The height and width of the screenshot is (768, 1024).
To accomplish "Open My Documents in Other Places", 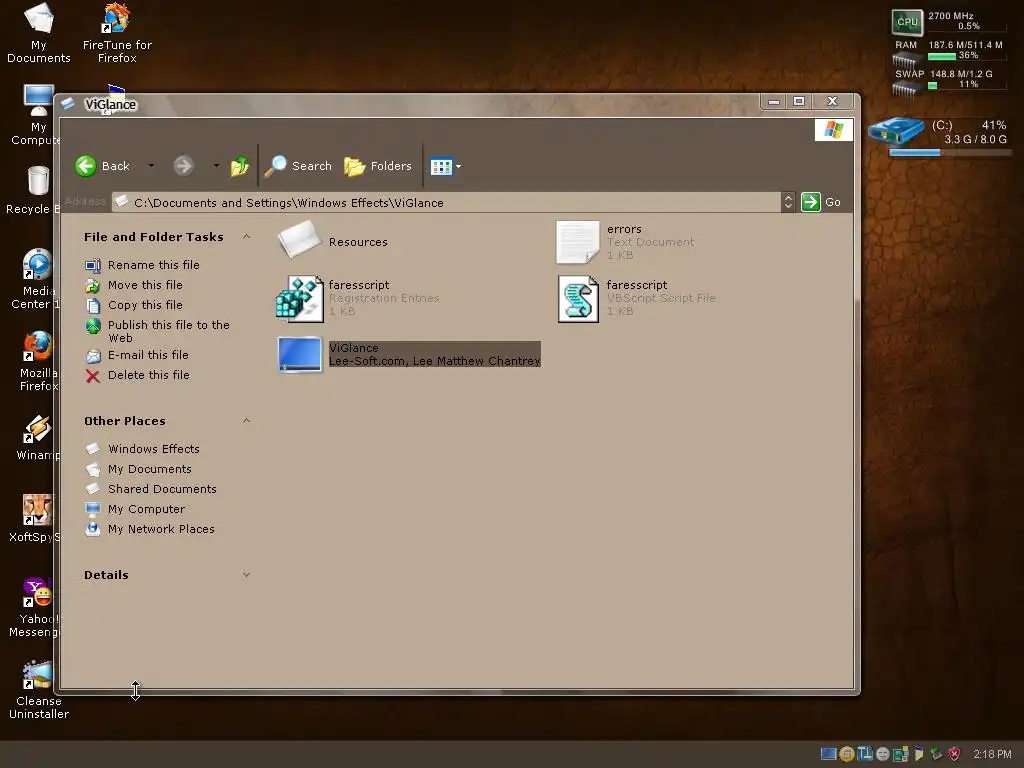I will coord(150,469).
